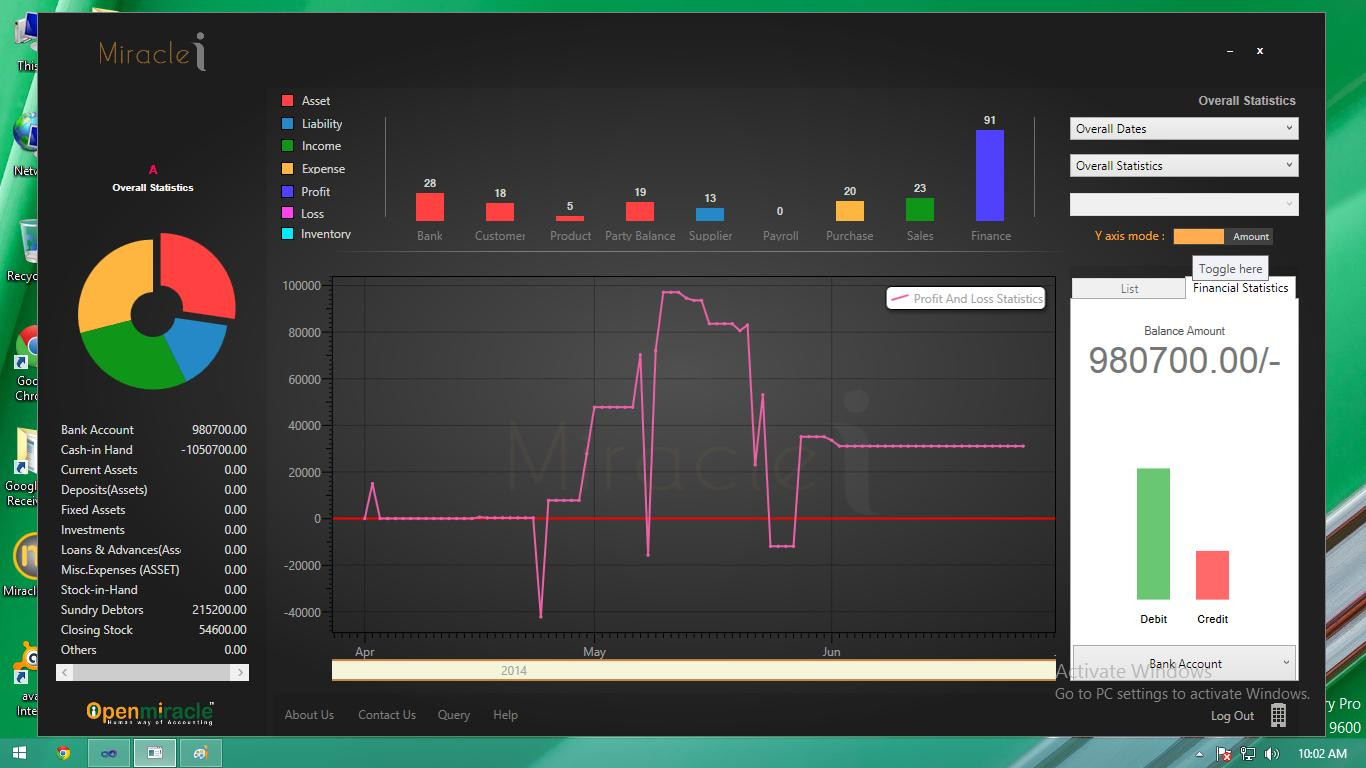This screenshot has height=768, width=1366.
Task: Open the Overall Dates dropdown
Action: point(1184,129)
